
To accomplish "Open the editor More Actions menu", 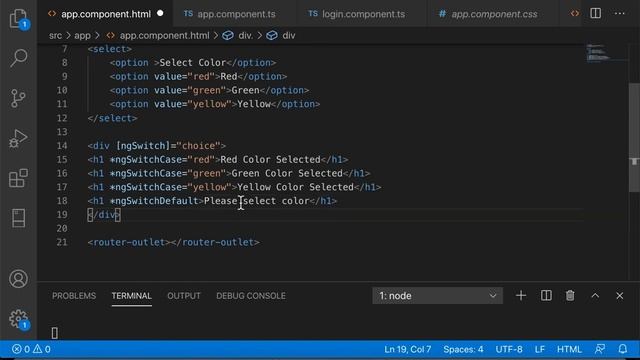I will 620,13.
